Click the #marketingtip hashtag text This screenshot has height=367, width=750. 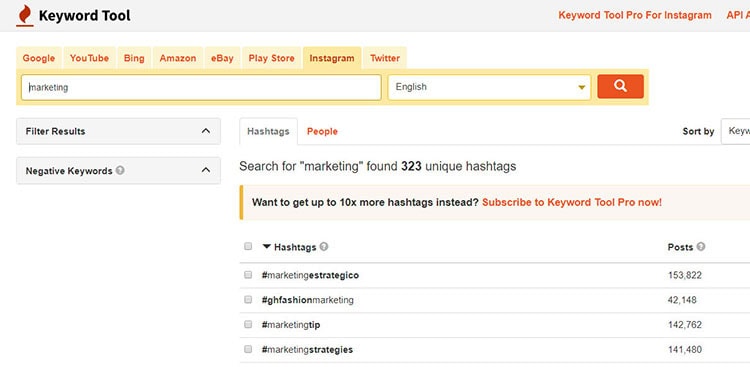click(x=291, y=325)
